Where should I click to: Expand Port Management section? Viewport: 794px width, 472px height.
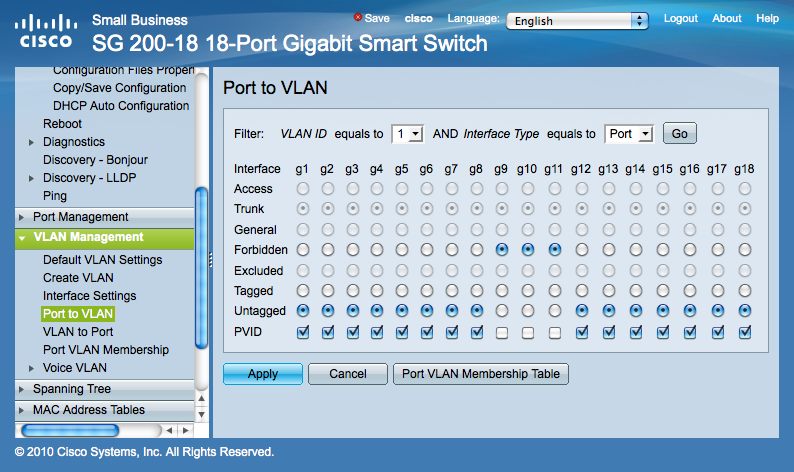(x=21, y=217)
